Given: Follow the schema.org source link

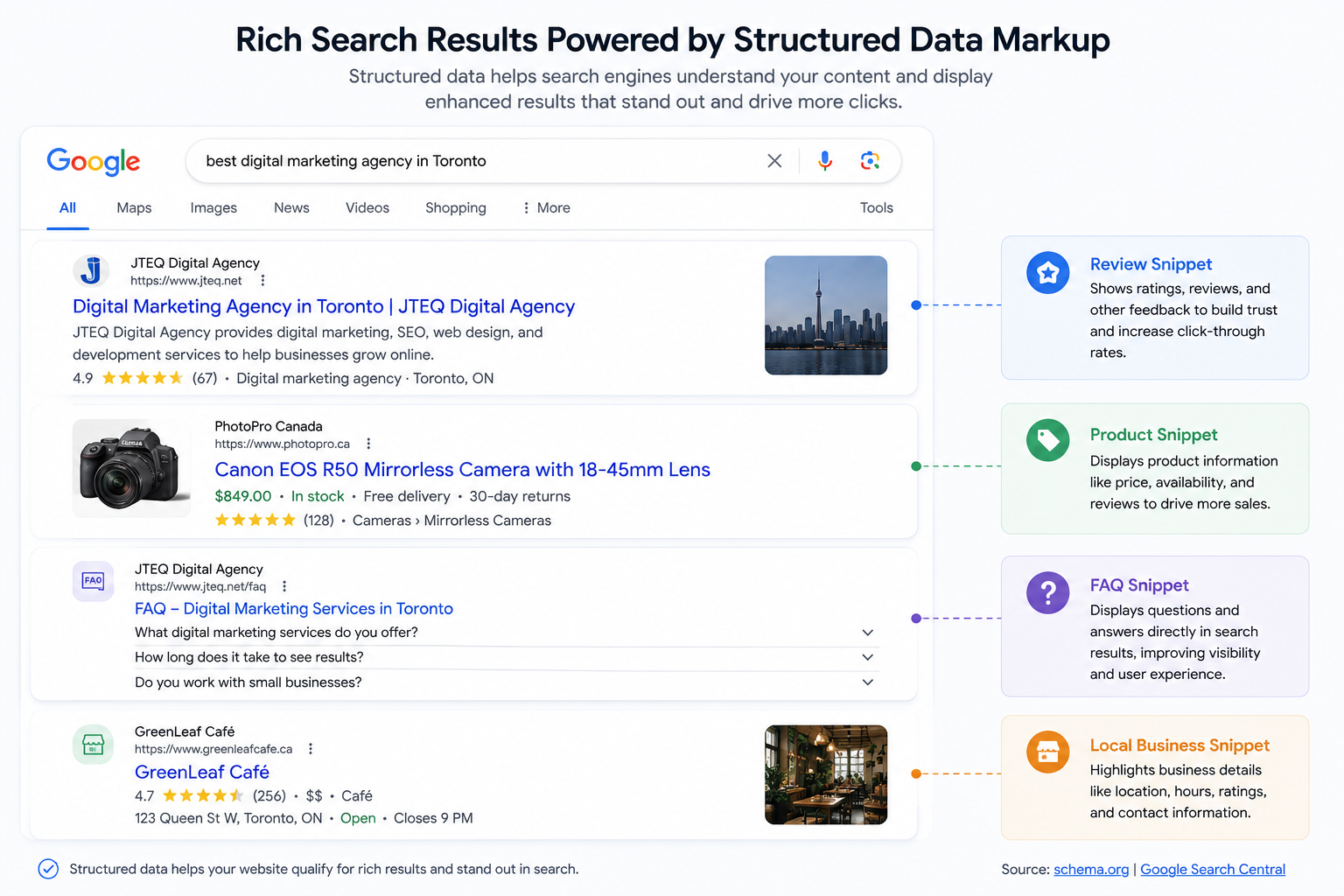Looking at the screenshot, I should 1091,869.
